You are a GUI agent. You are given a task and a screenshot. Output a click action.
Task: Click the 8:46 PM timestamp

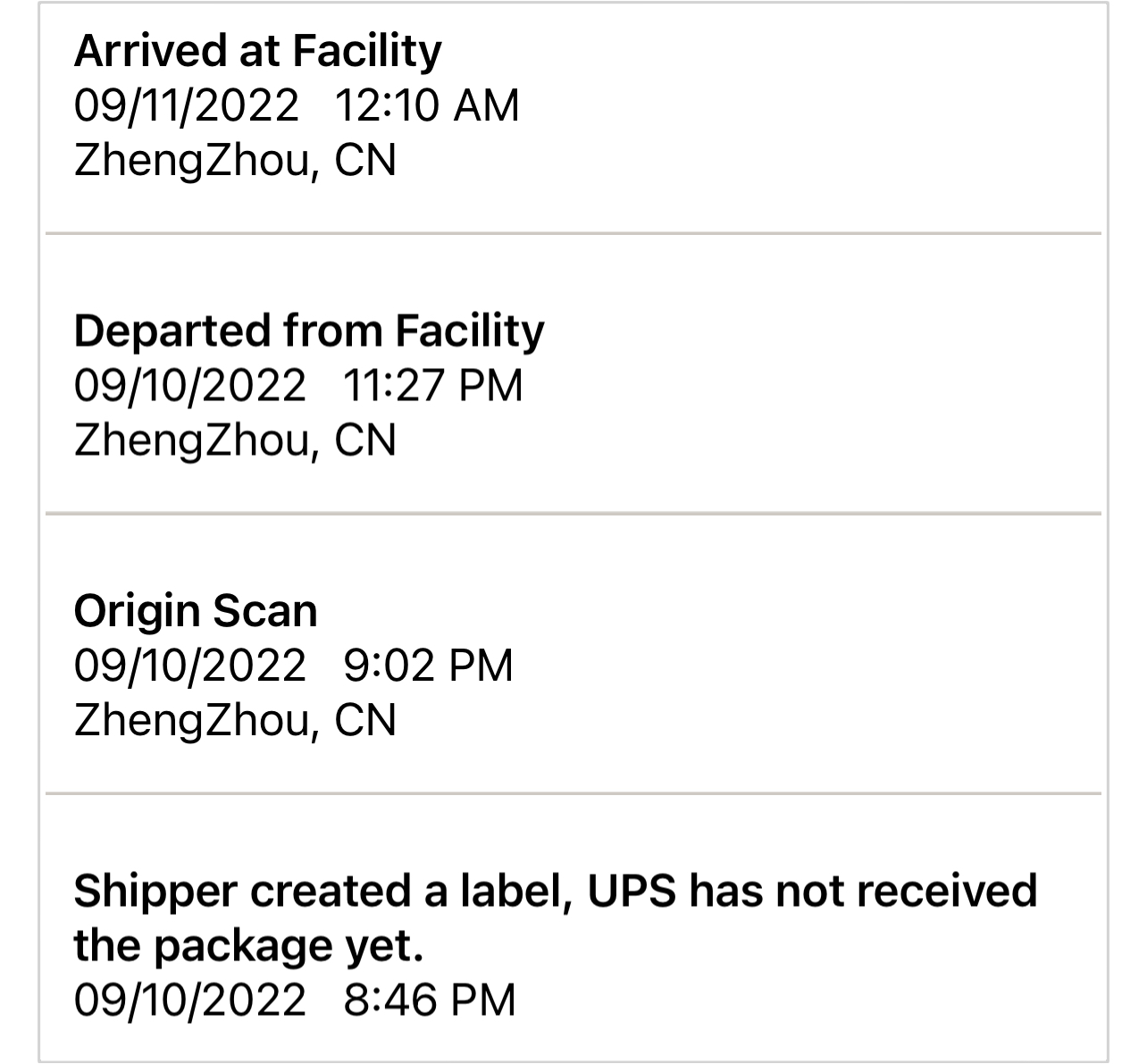point(429,999)
